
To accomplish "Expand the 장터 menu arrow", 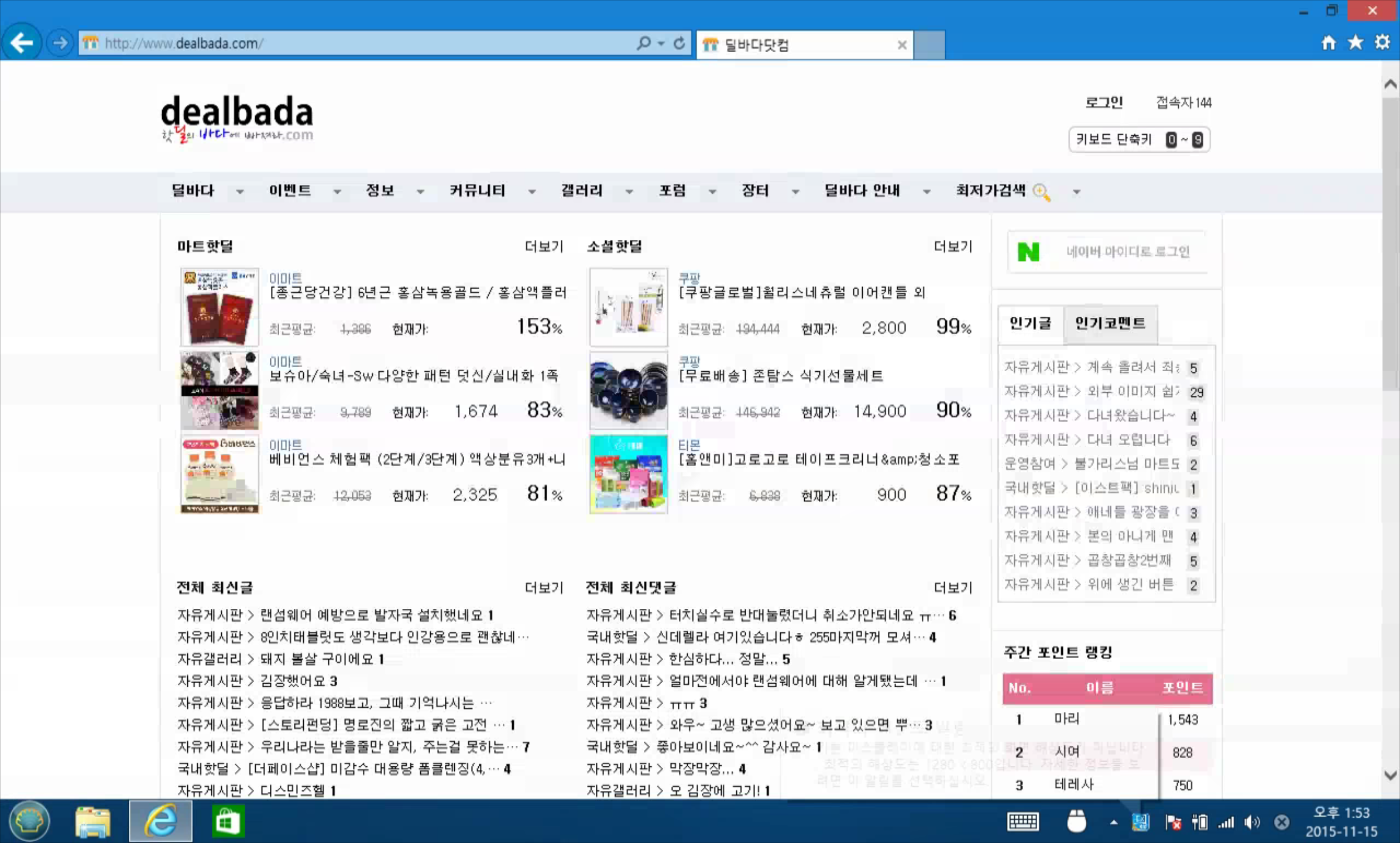I will tap(795, 192).
